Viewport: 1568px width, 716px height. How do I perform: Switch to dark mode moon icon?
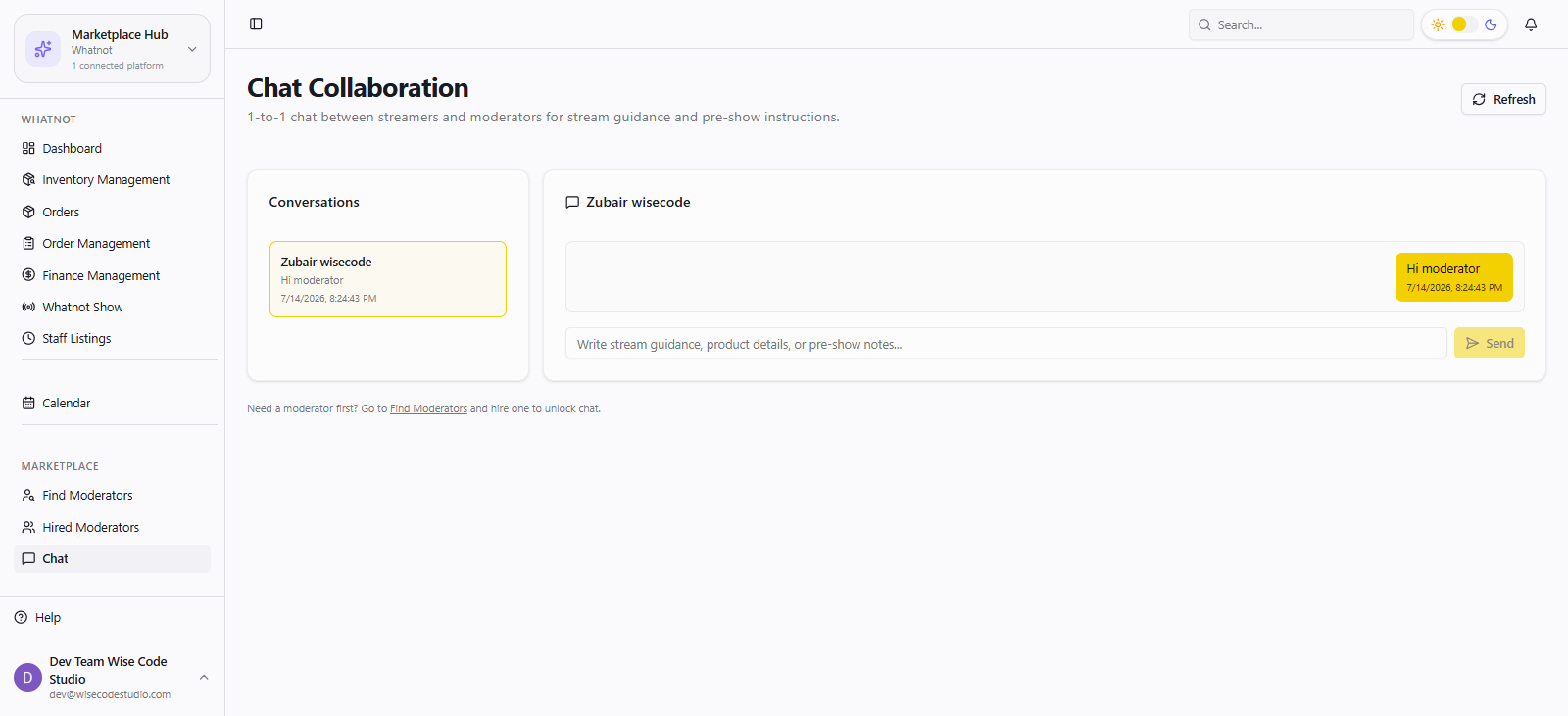coord(1491,24)
